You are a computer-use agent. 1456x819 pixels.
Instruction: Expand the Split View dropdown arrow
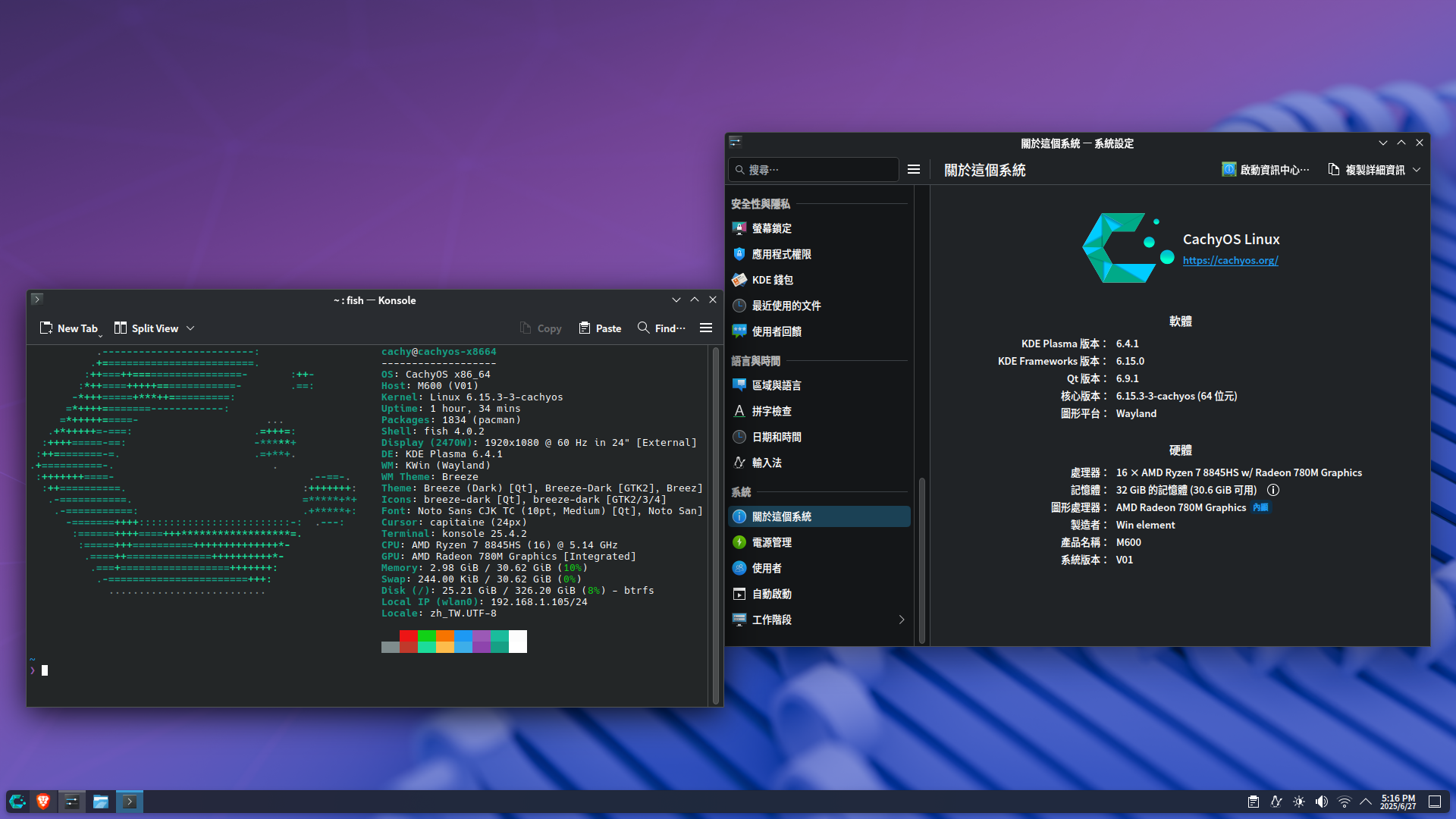[190, 328]
